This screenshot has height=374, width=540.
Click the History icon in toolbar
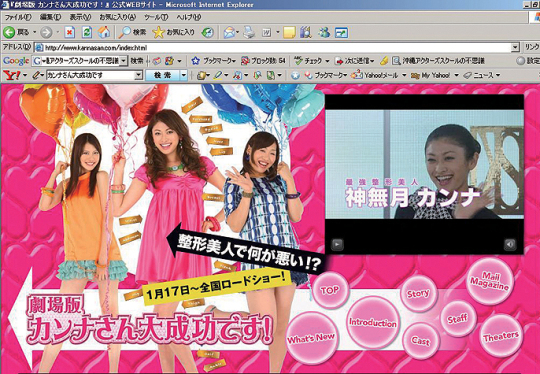coord(207,32)
